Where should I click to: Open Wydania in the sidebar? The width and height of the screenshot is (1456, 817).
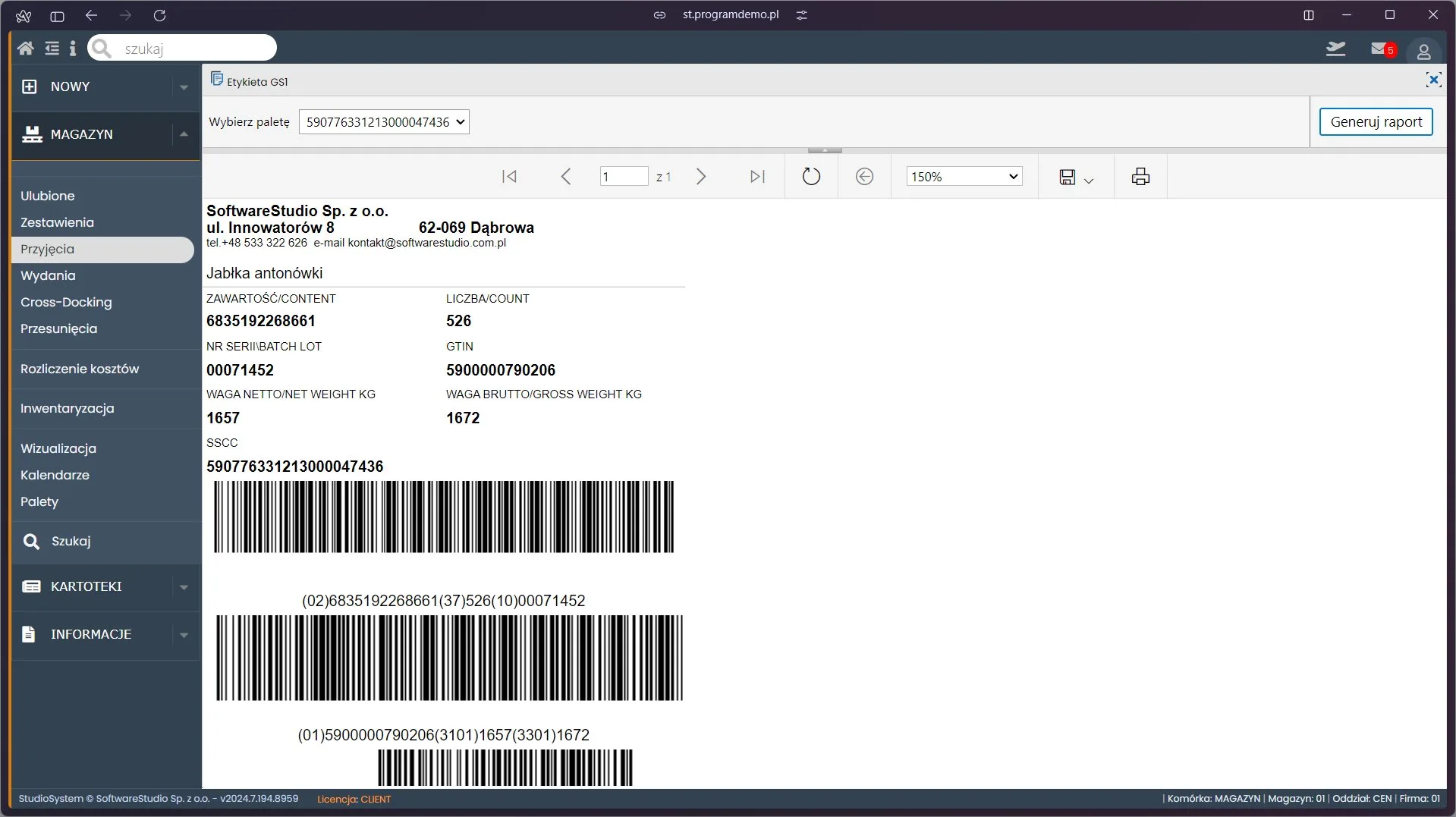pyautogui.click(x=48, y=275)
